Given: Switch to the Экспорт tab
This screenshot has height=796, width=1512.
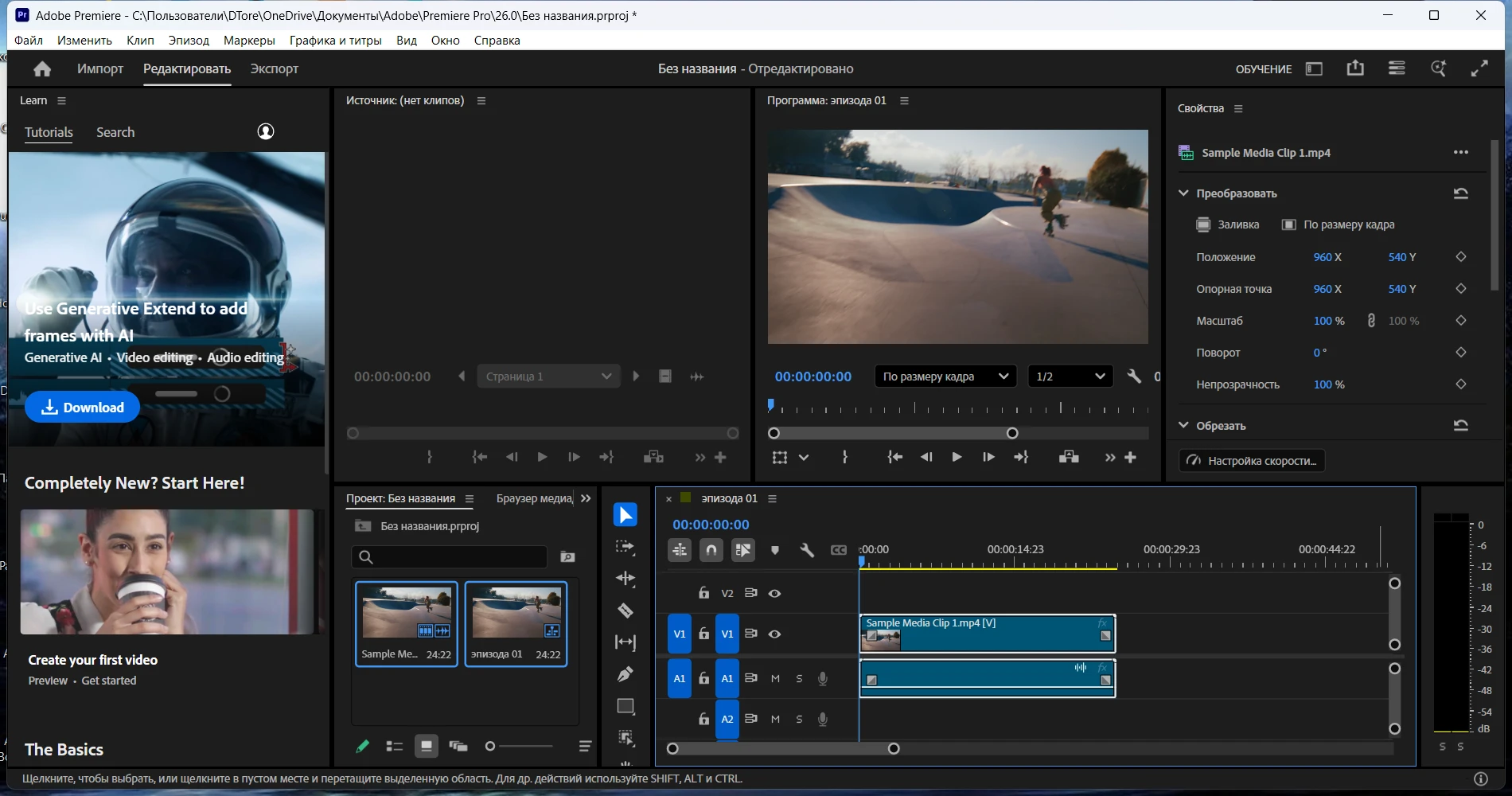Looking at the screenshot, I should (274, 69).
